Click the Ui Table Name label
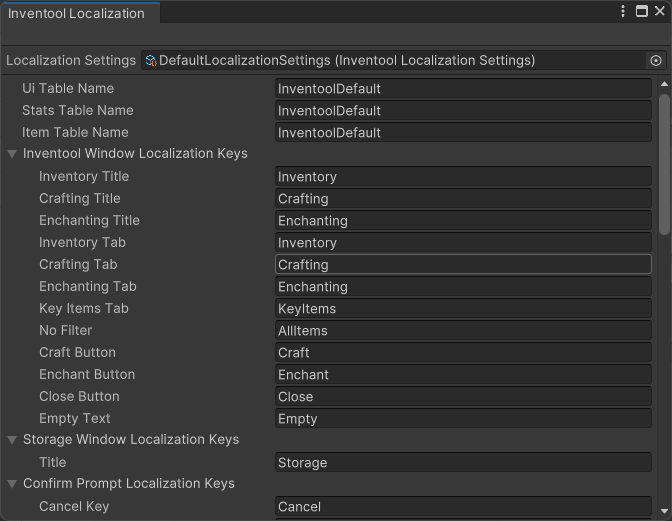The image size is (672, 521). pos(68,89)
